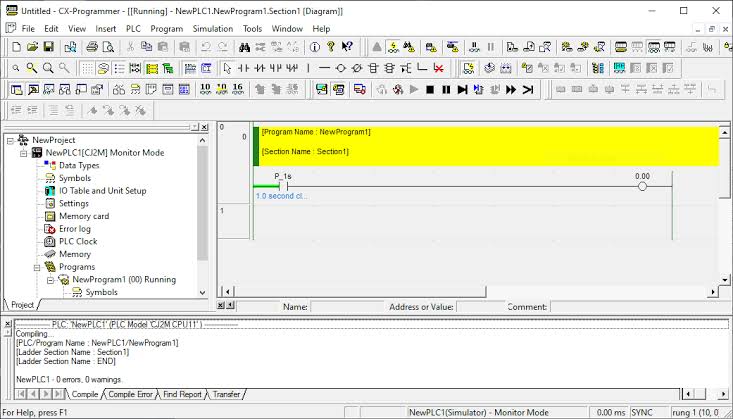733x419 pixels.
Task: Switch to Compile Error tab
Action: 130,394
